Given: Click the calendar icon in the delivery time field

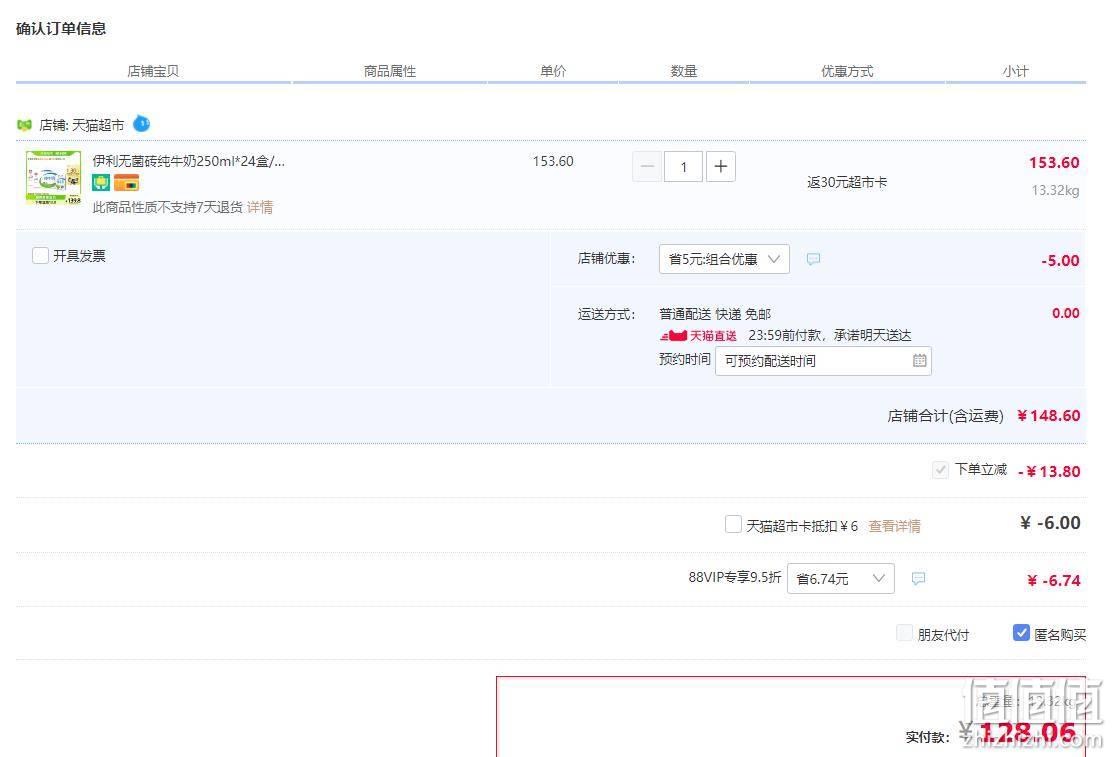Looking at the screenshot, I should click(x=919, y=360).
